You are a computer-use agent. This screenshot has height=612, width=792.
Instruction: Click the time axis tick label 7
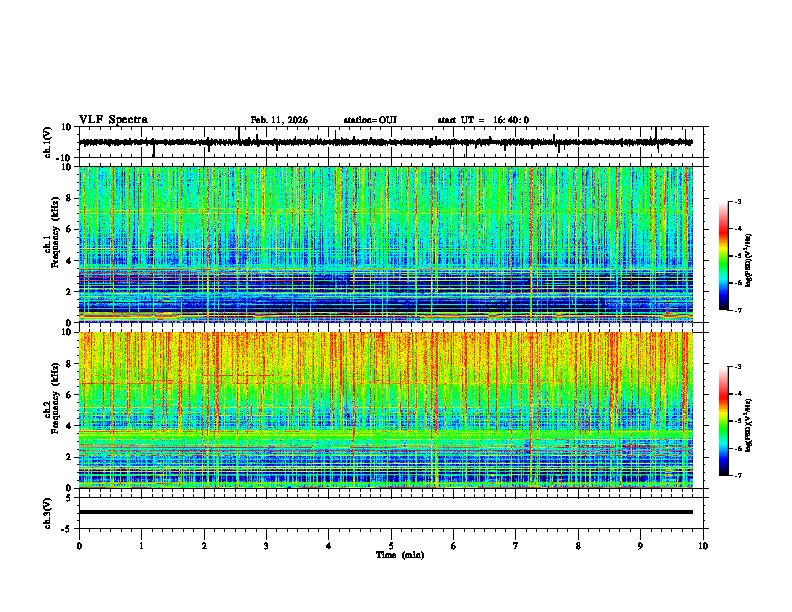point(516,546)
